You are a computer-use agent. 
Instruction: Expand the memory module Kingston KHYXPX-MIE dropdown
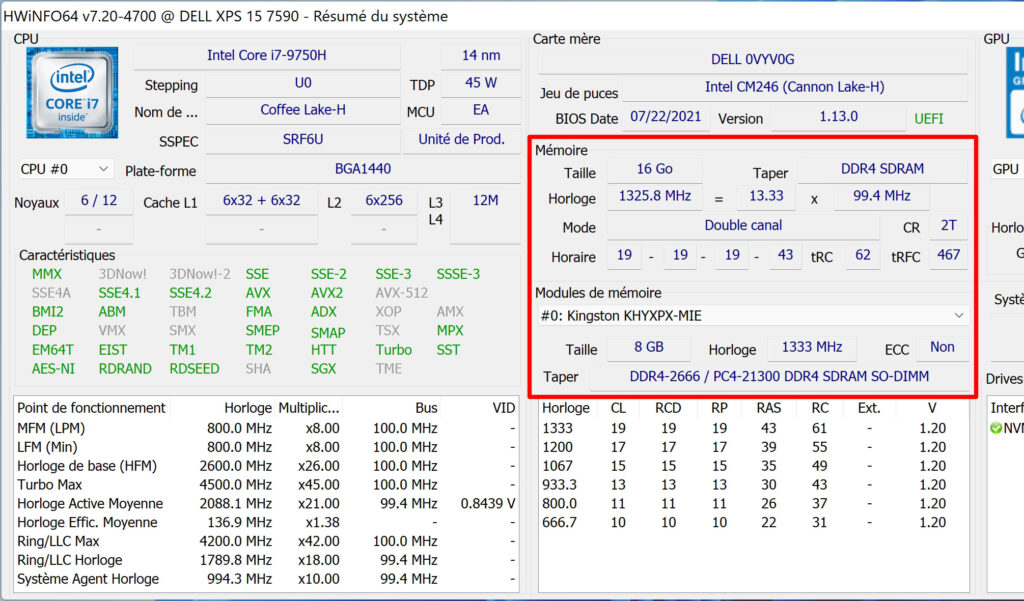[x=752, y=316]
